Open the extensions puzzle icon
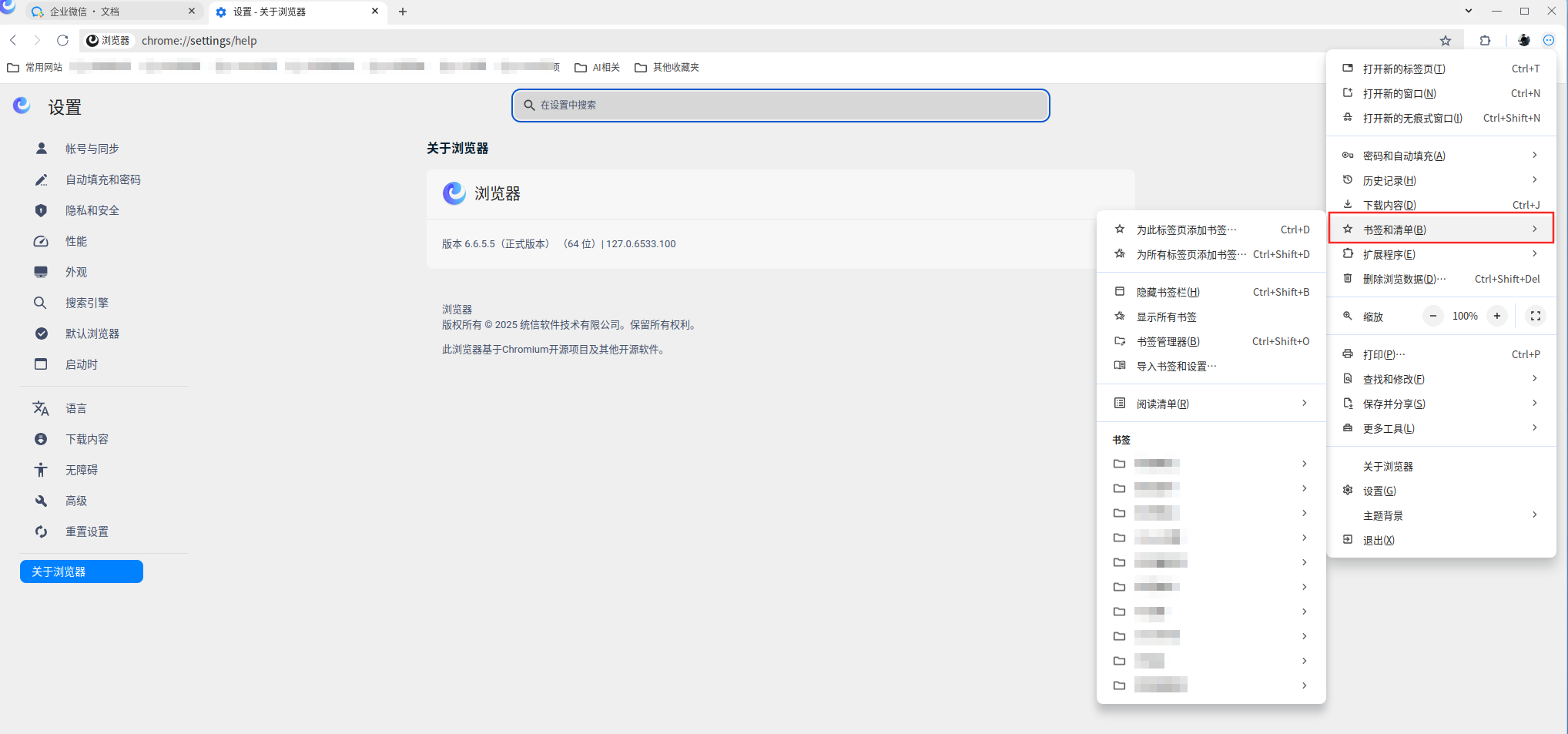The width and height of the screenshot is (1568, 734). click(1486, 41)
